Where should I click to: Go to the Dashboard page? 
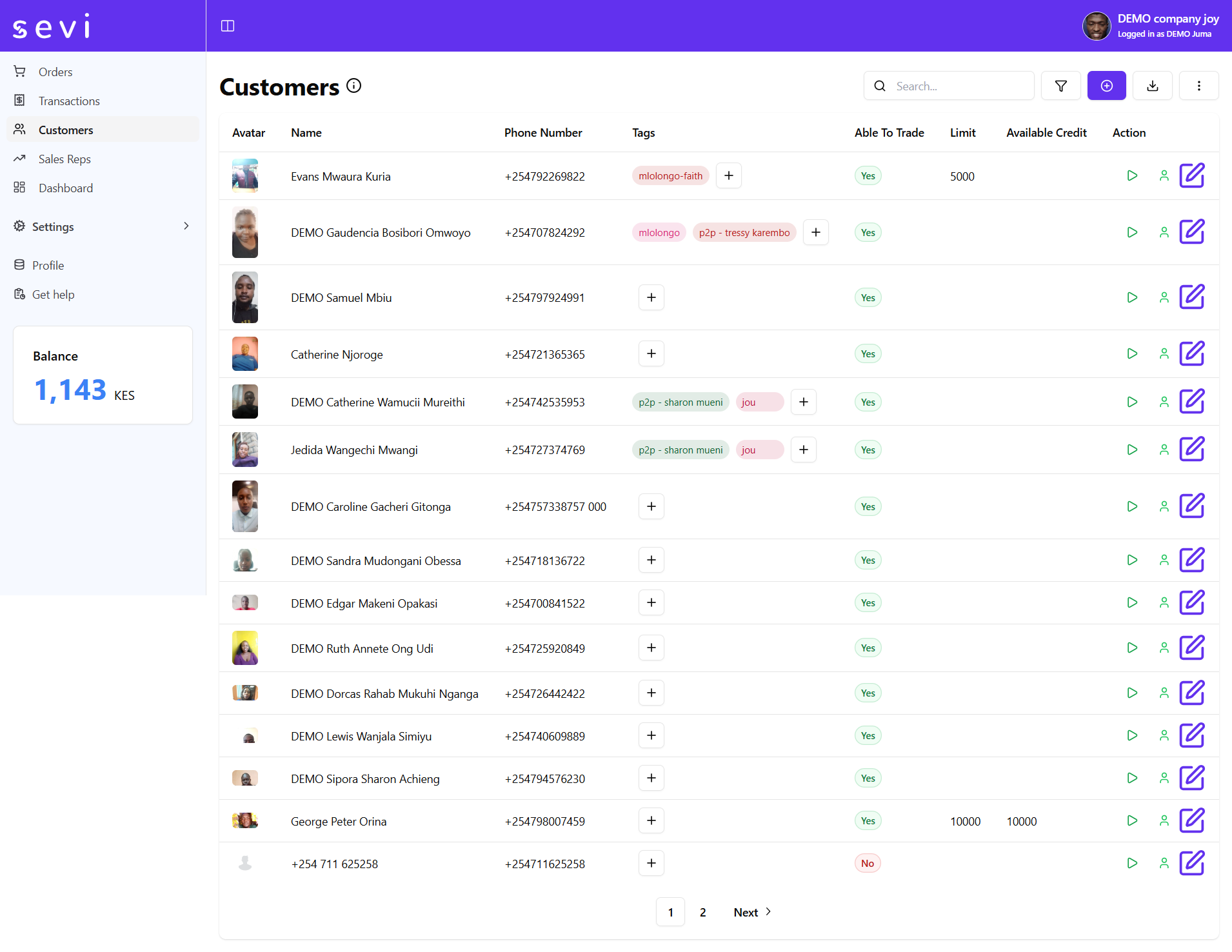pos(66,188)
